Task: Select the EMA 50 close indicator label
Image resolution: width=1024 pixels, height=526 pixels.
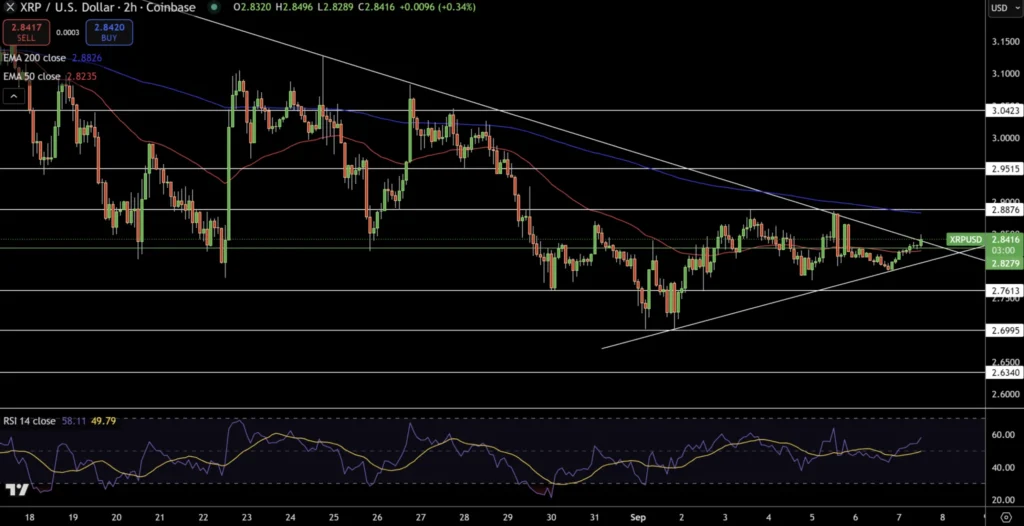Action: pos(31,75)
